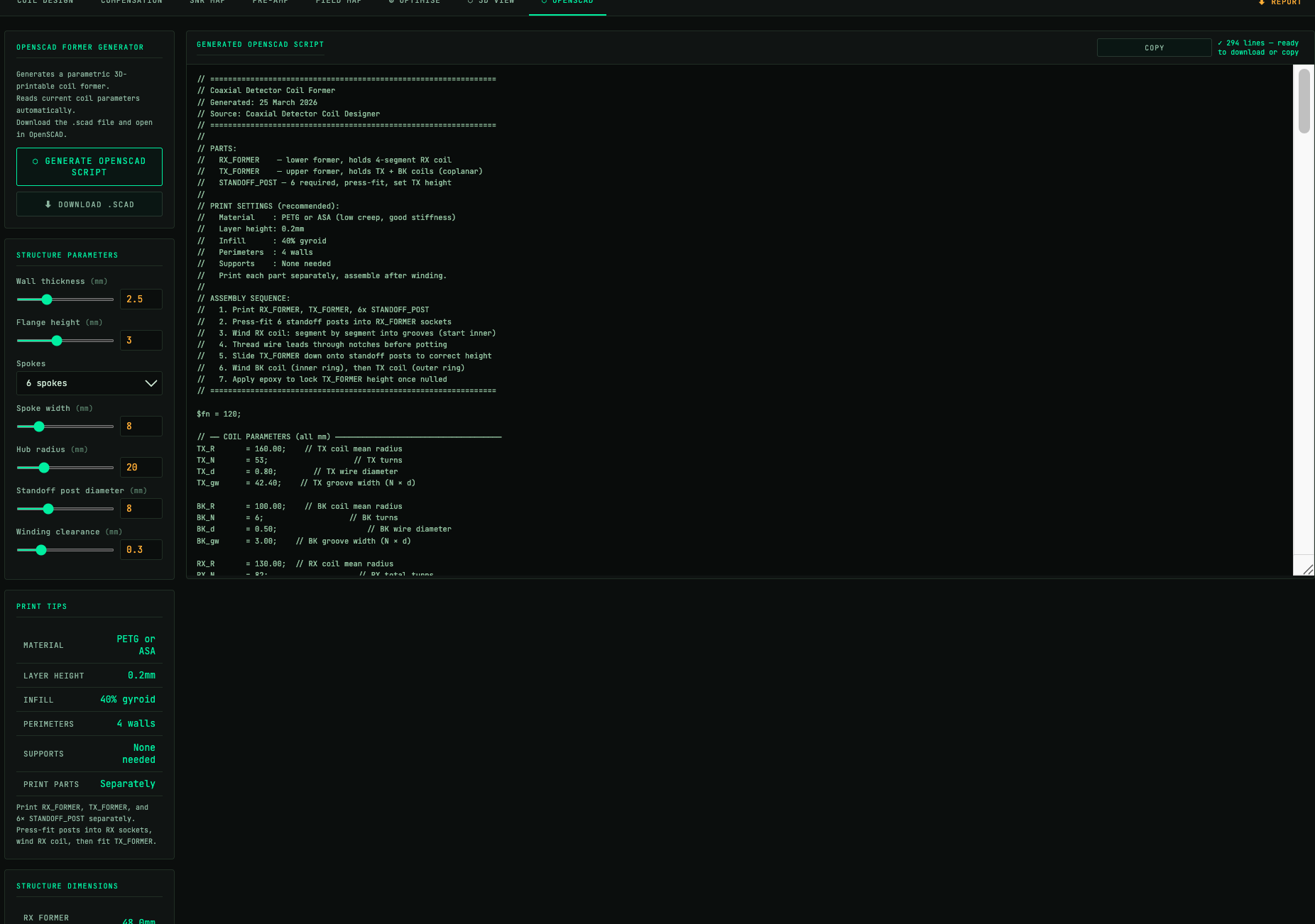Click the 'BK_R = 100.00;' script line

(300, 507)
